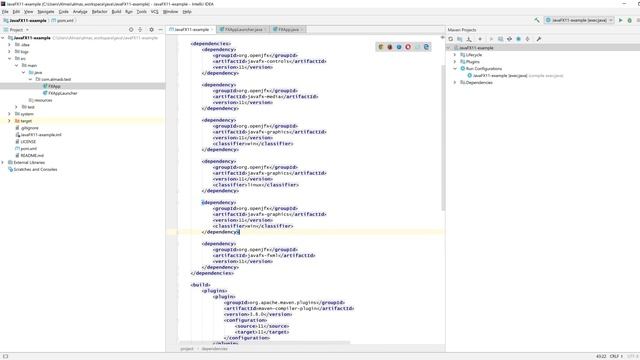The image size is (640, 360).
Task: Expand Maven Lifecycle node
Action: [x=455, y=55]
